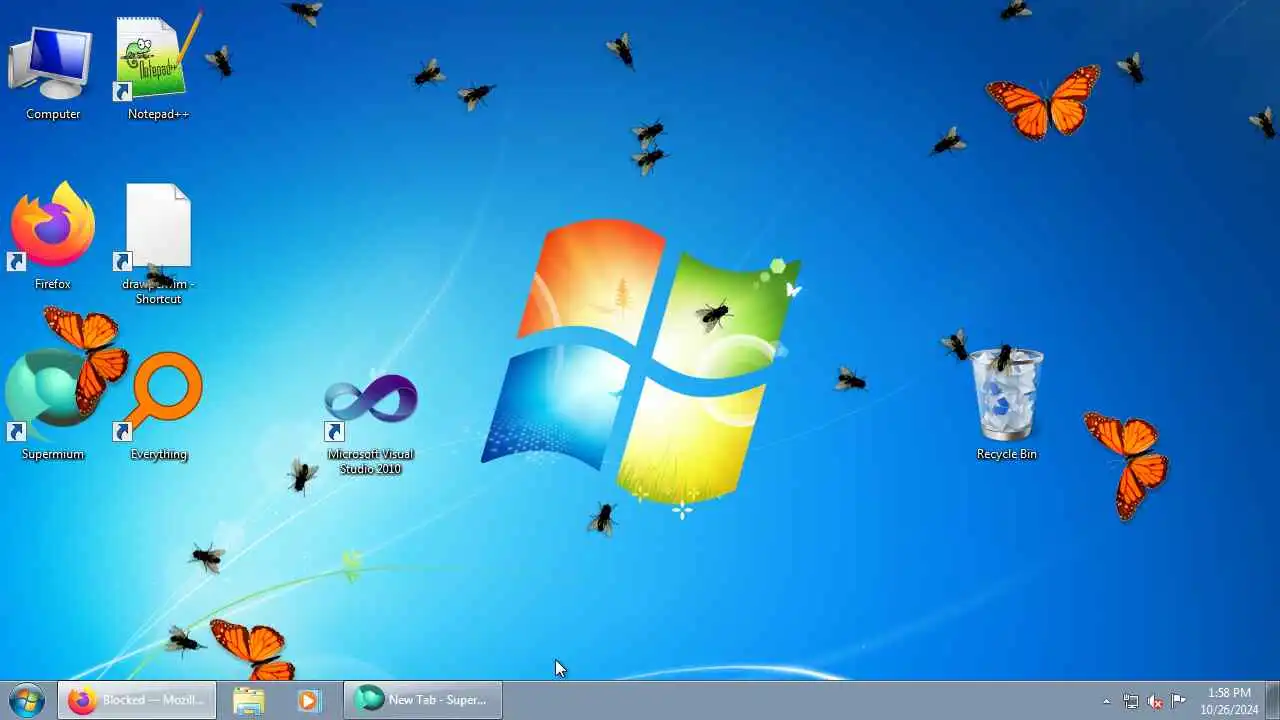The image size is (1280, 720).
Task: Open the Windows Start menu
Action: click(27, 700)
